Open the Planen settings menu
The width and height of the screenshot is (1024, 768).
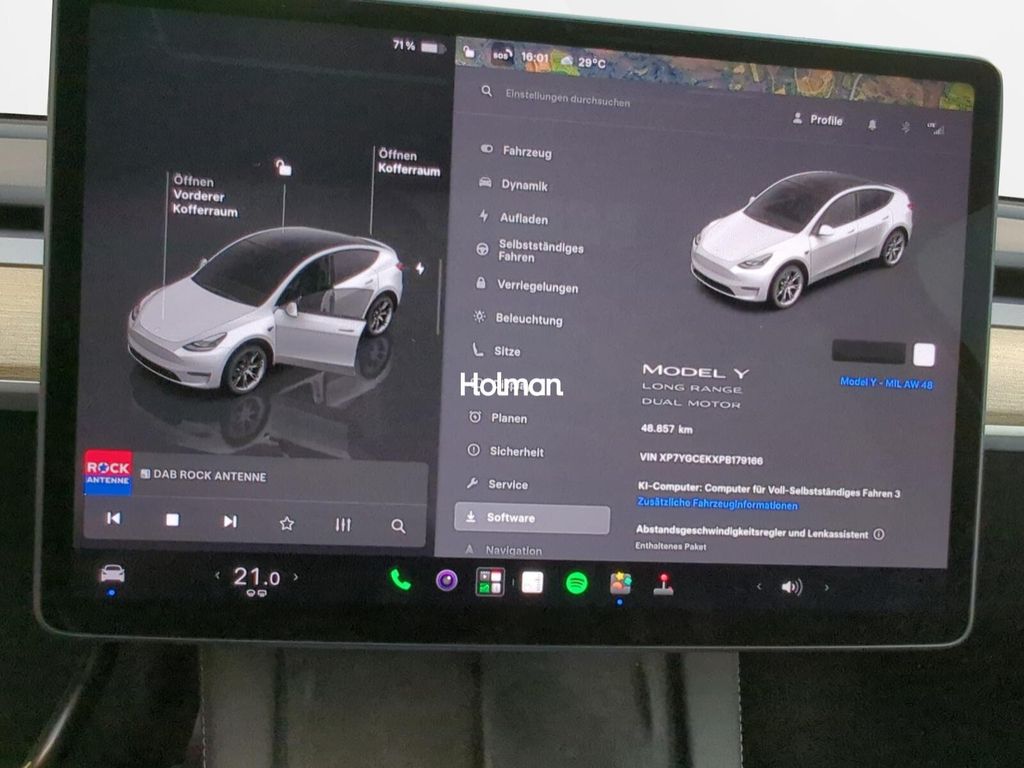(x=498, y=418)
